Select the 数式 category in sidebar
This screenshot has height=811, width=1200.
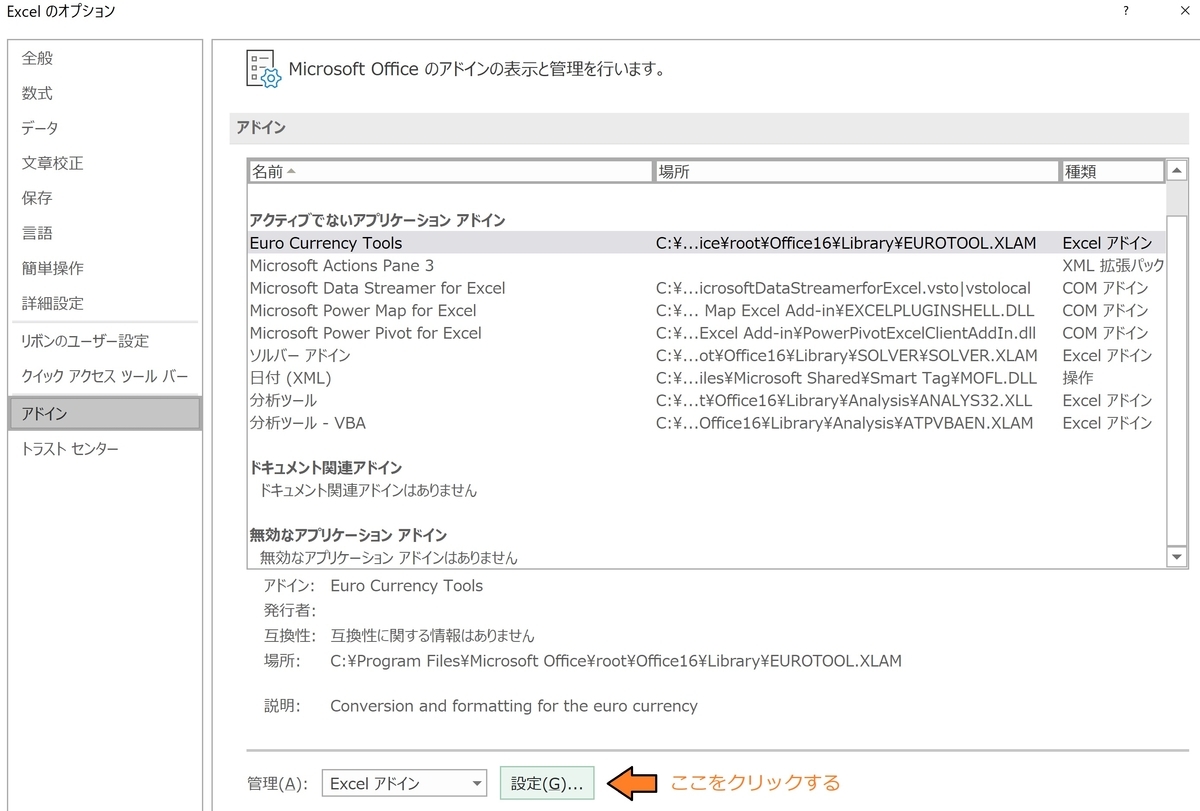37,93
